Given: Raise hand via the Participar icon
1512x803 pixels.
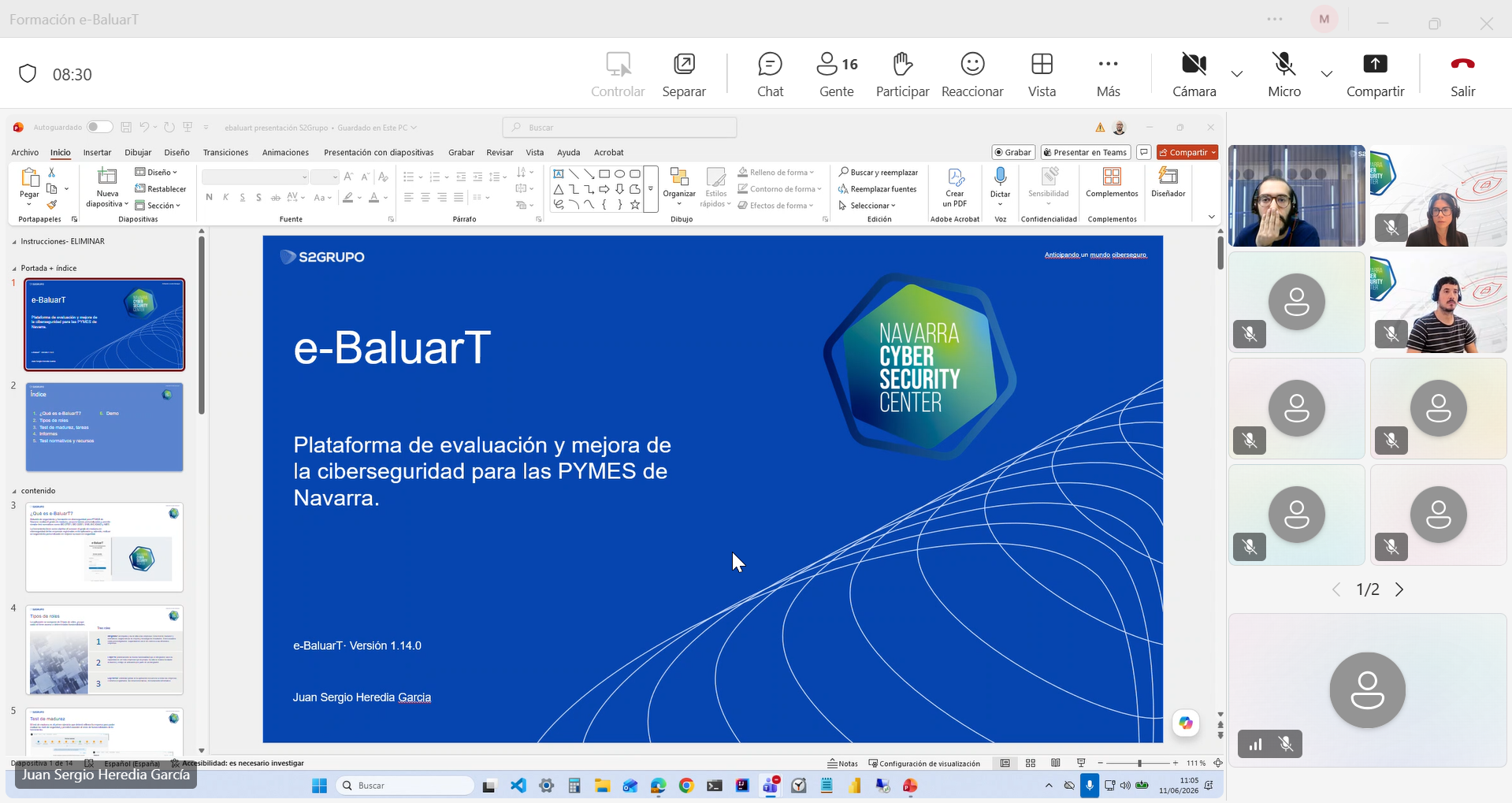Looking at the screenshot, I should pos(902,75).
